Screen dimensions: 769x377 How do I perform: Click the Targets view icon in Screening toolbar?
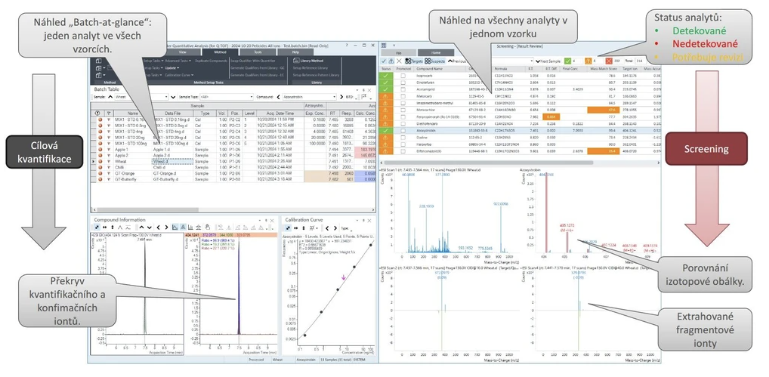point(408,61)
